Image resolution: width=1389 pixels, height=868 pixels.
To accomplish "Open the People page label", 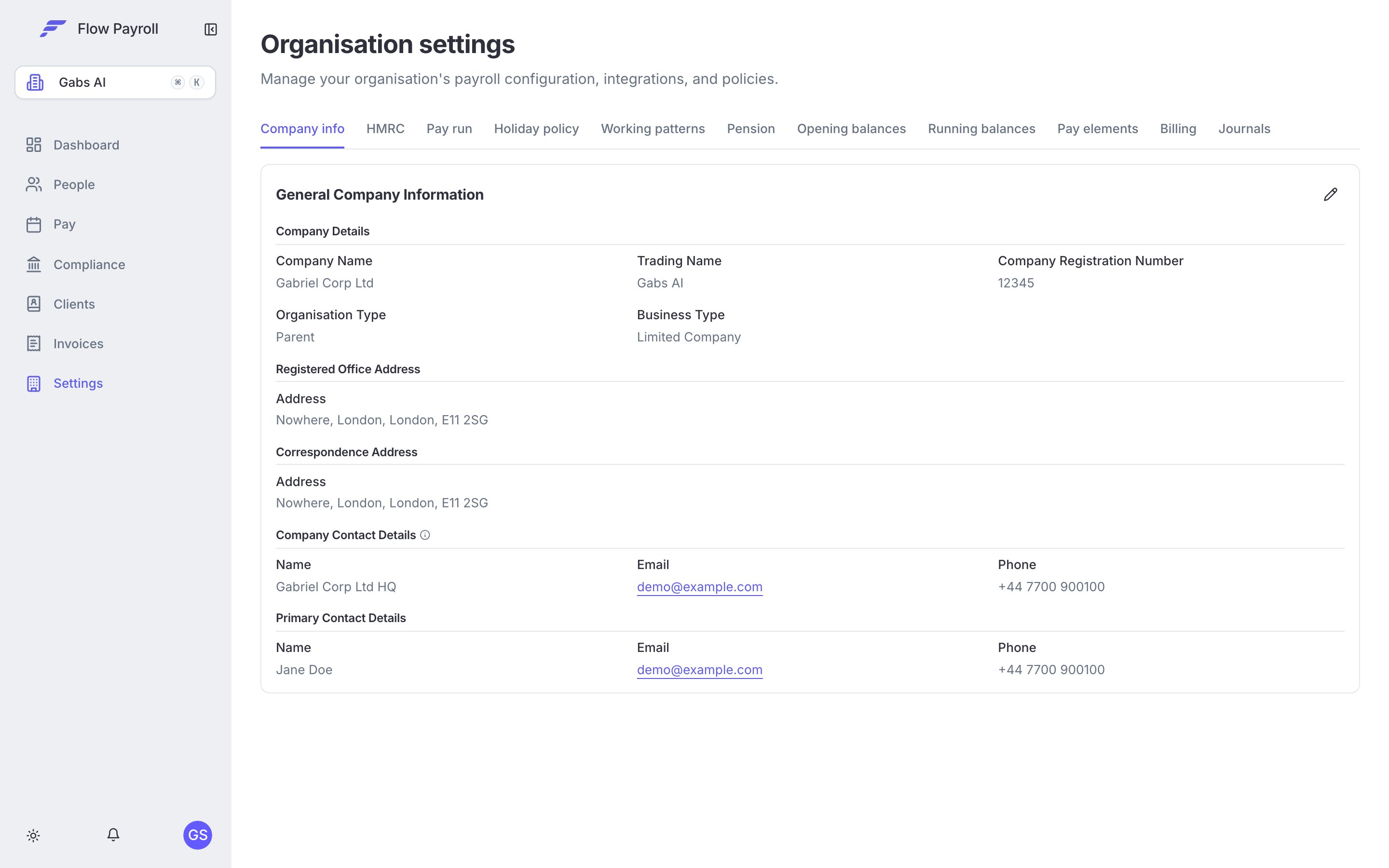I will (x=74, y=184).
